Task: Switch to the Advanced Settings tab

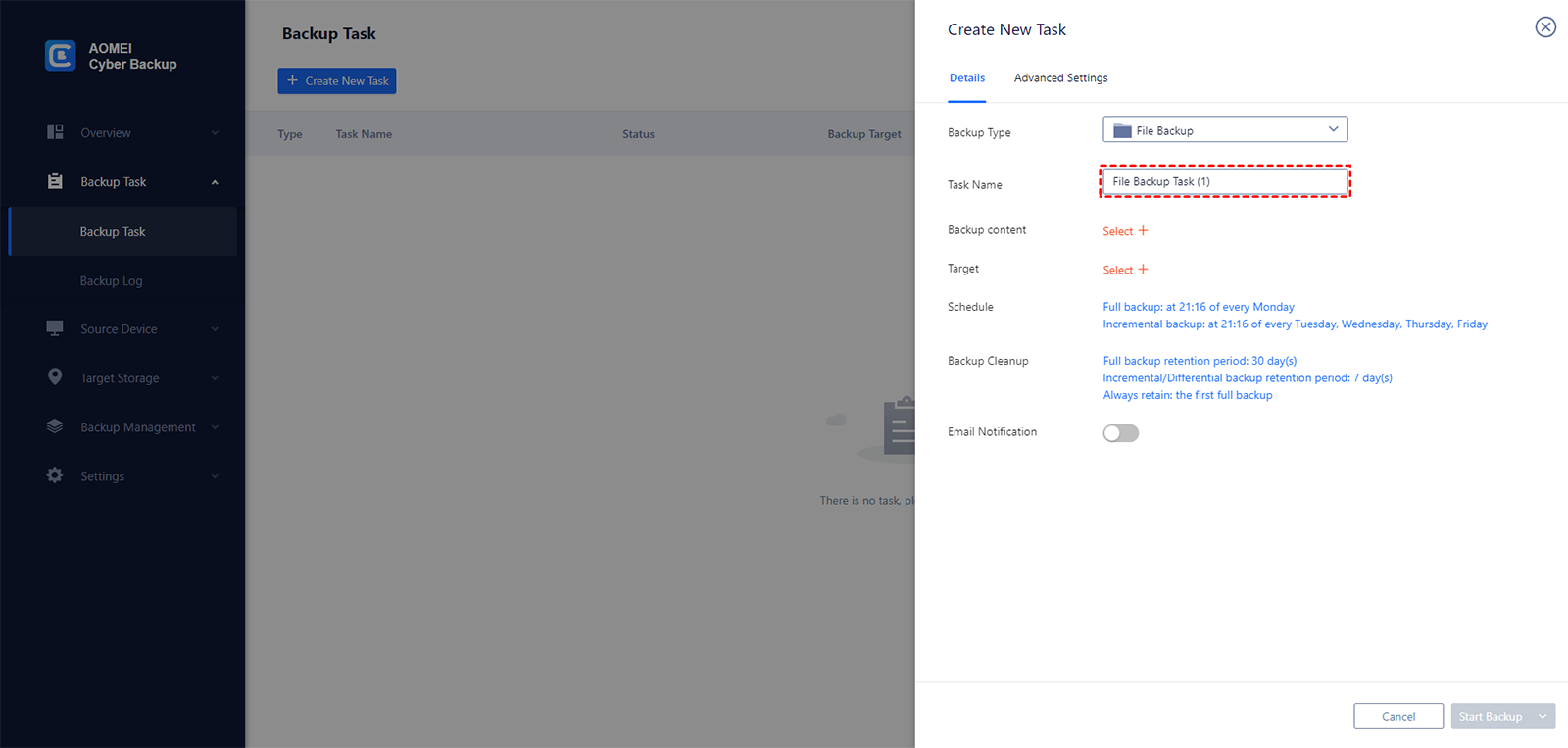Action: tap(1060, 78)
